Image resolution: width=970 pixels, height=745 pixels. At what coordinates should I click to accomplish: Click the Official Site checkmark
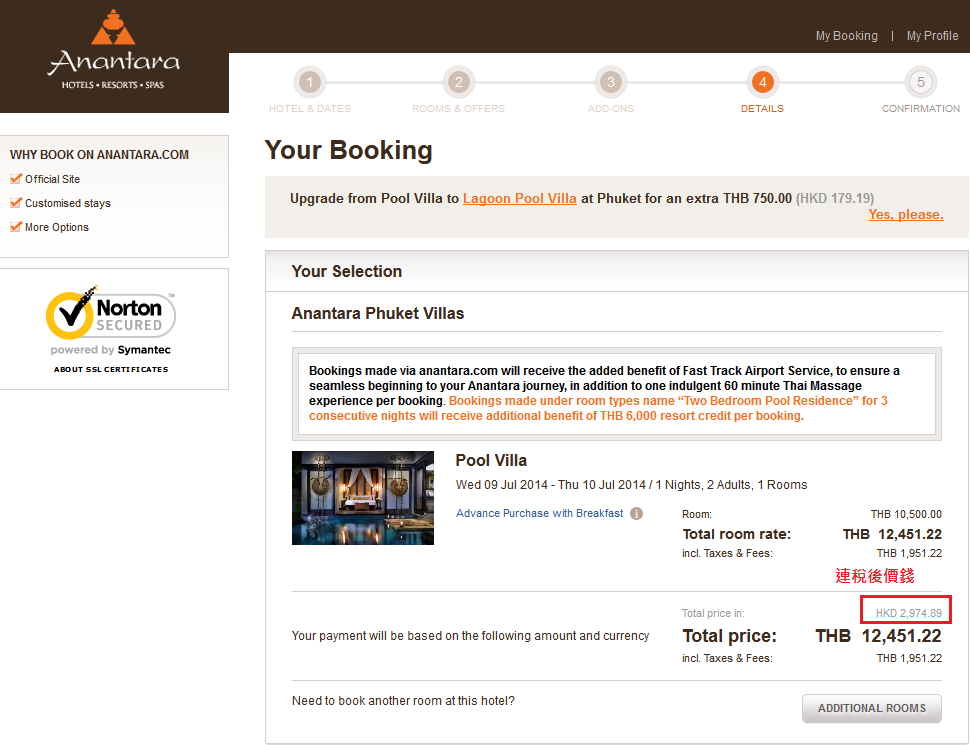coord(16,179)
